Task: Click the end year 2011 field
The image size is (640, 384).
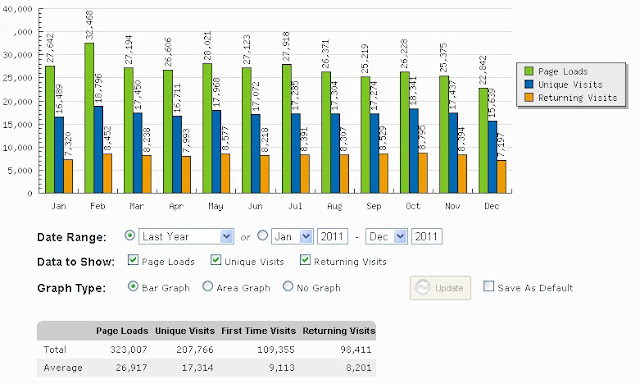Action: (x=427, y=237)
